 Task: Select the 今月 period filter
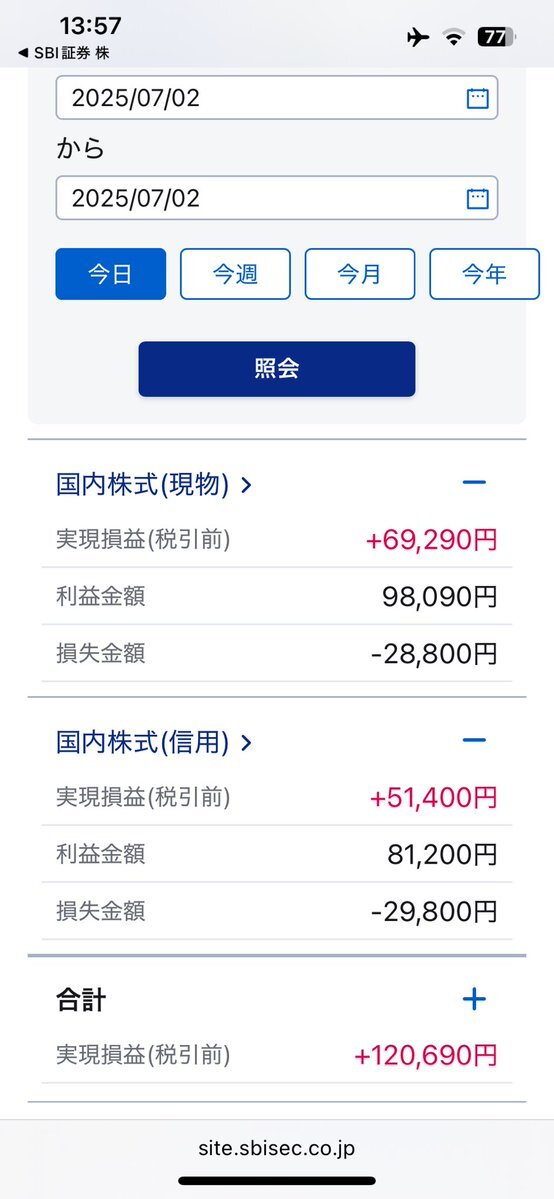click(x=360, y=274)
